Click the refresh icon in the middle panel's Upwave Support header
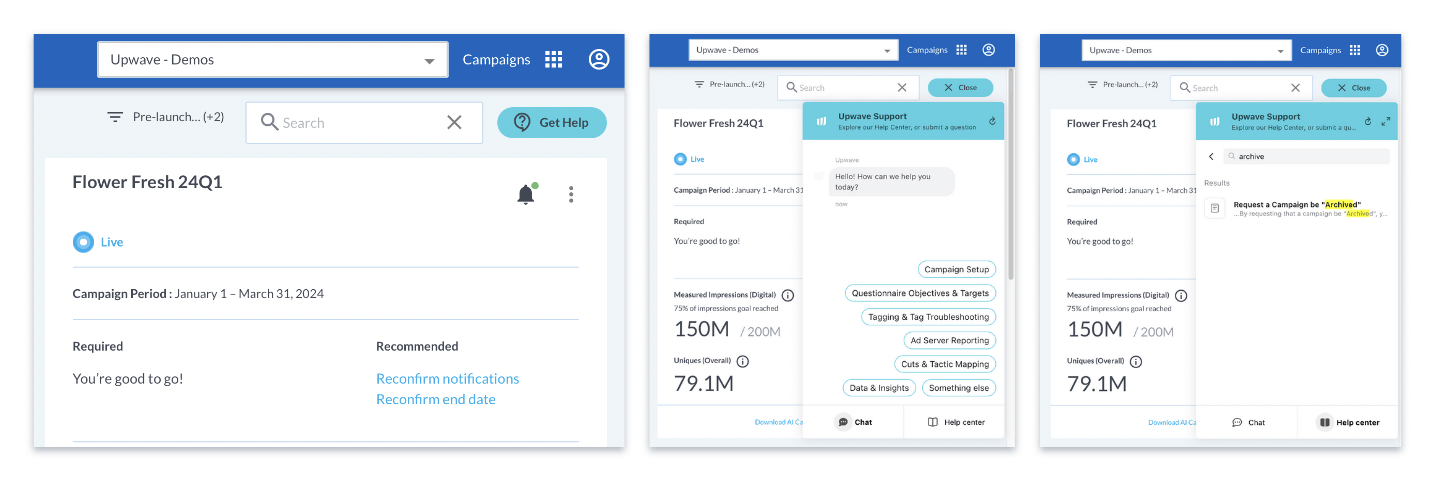1434x488 pixels. click(x=992, y=121)
